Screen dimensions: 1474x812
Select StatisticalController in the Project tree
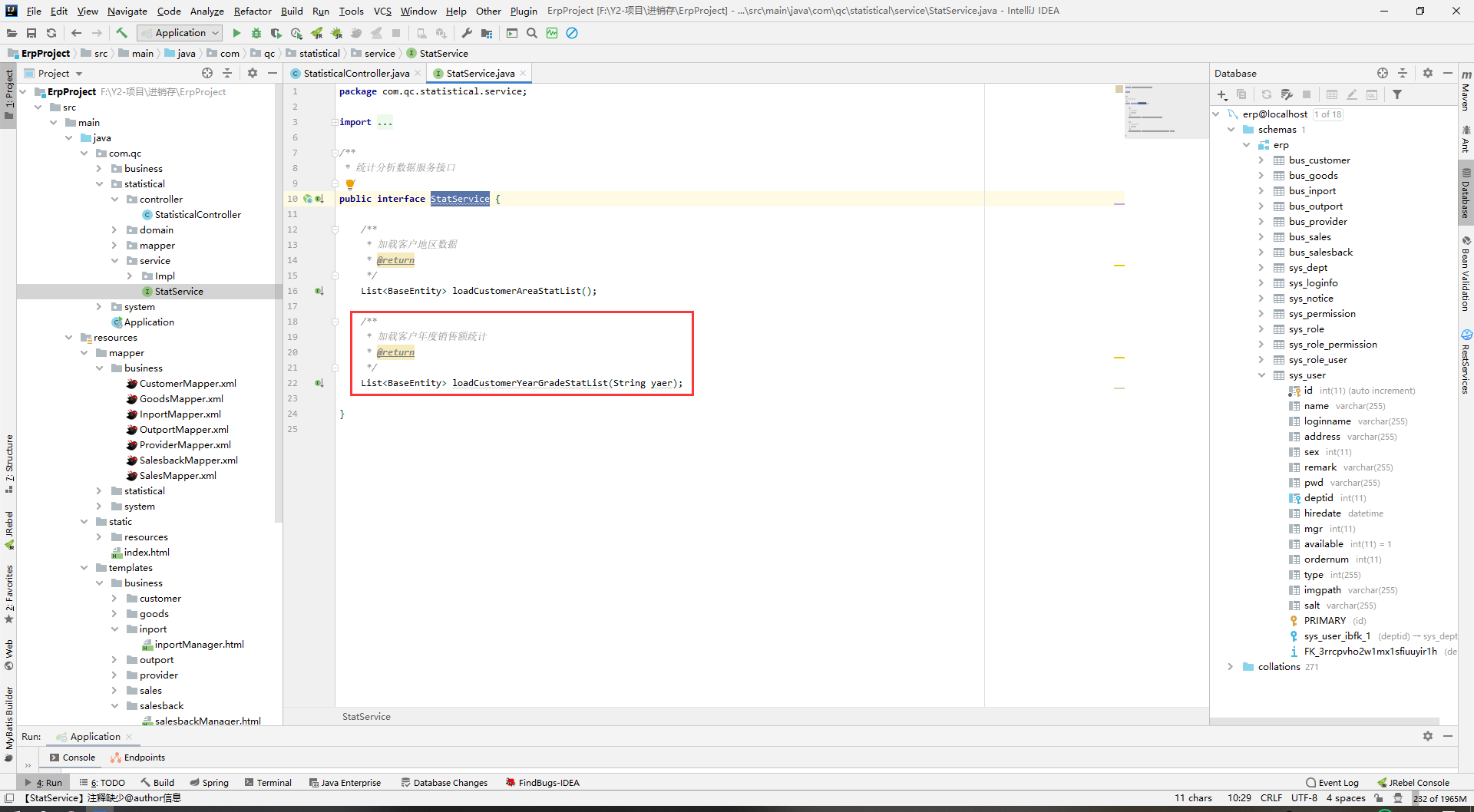point(198,215)
